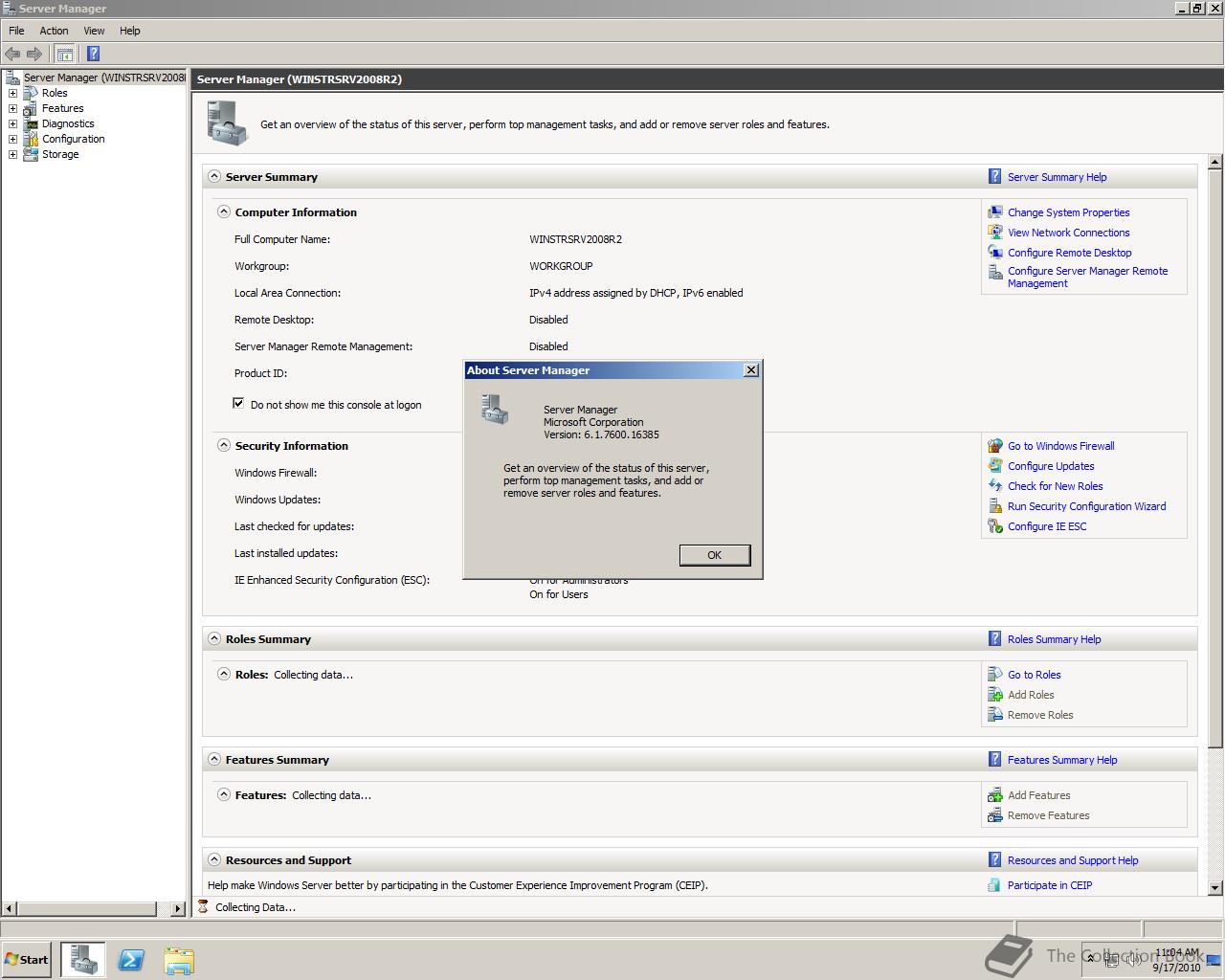Open Configure Server Manager Remote Management link

(1087, 278)
